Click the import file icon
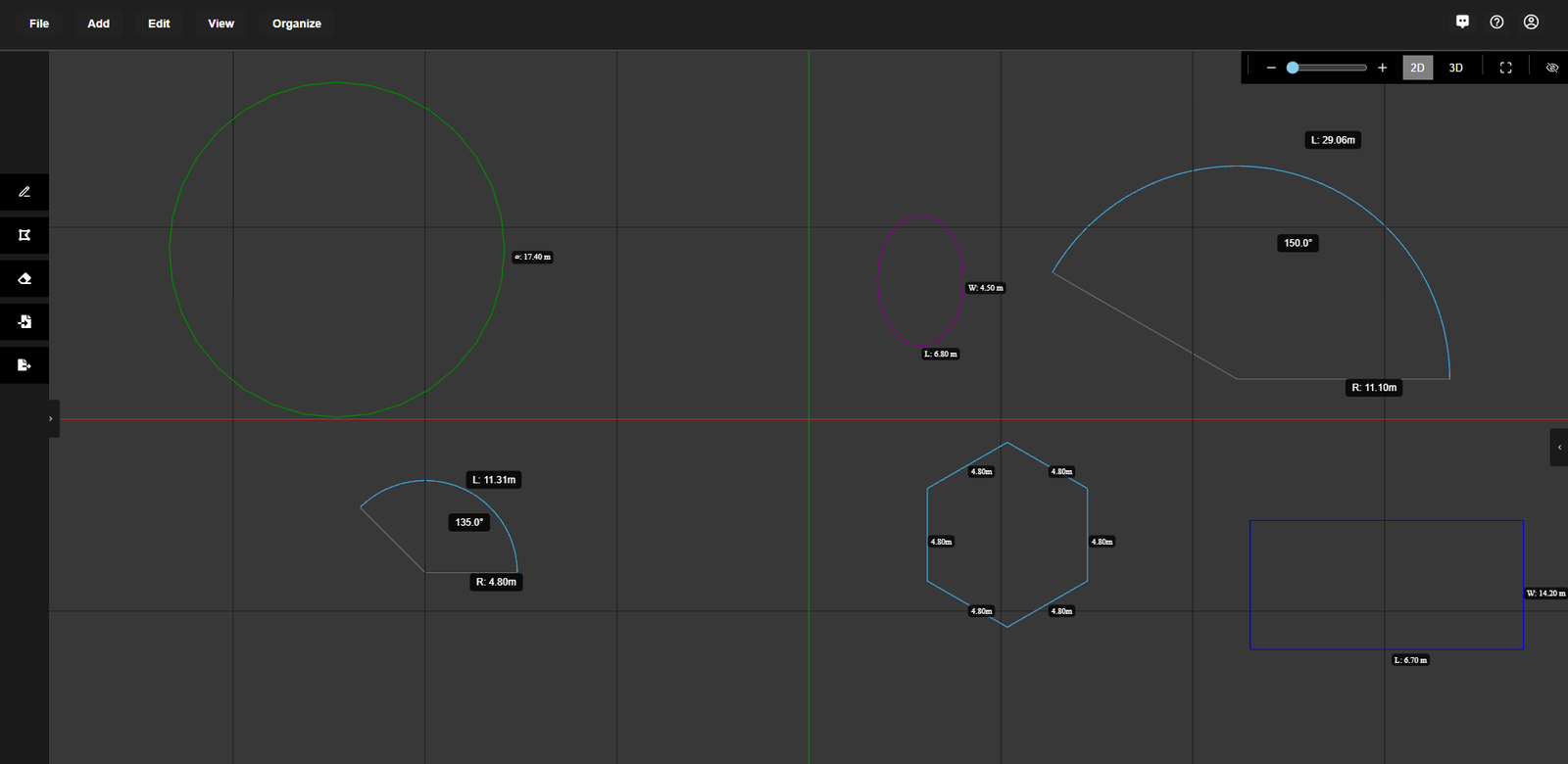Image resolution: width=1568 pixels, height=764 pixels. [x=24, y=322]
